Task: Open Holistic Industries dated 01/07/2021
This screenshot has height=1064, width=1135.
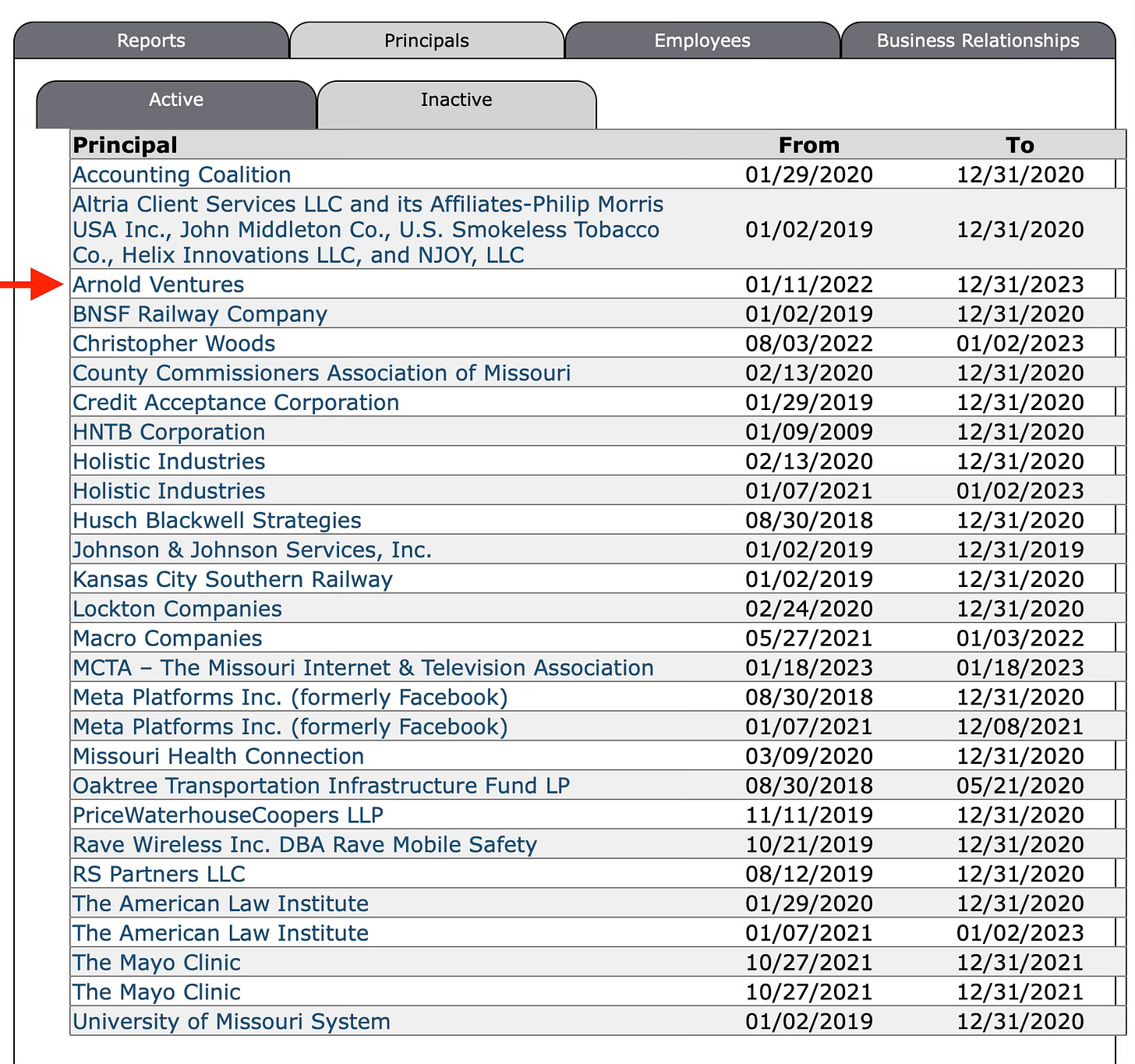Action: (168, 491)
